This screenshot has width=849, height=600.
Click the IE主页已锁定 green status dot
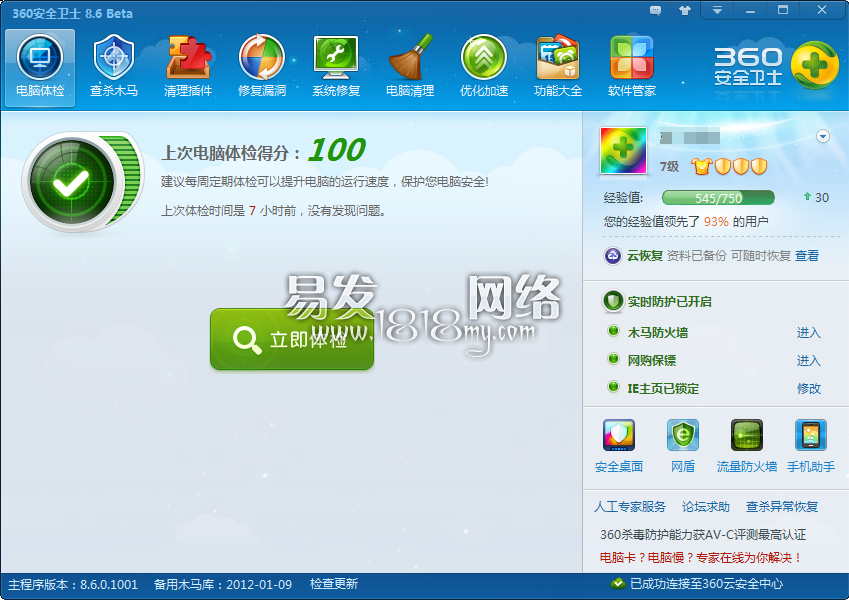613,387
